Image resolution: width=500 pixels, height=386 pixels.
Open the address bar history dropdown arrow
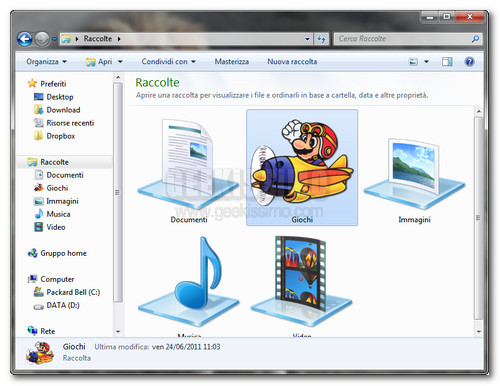pos(307,39)
